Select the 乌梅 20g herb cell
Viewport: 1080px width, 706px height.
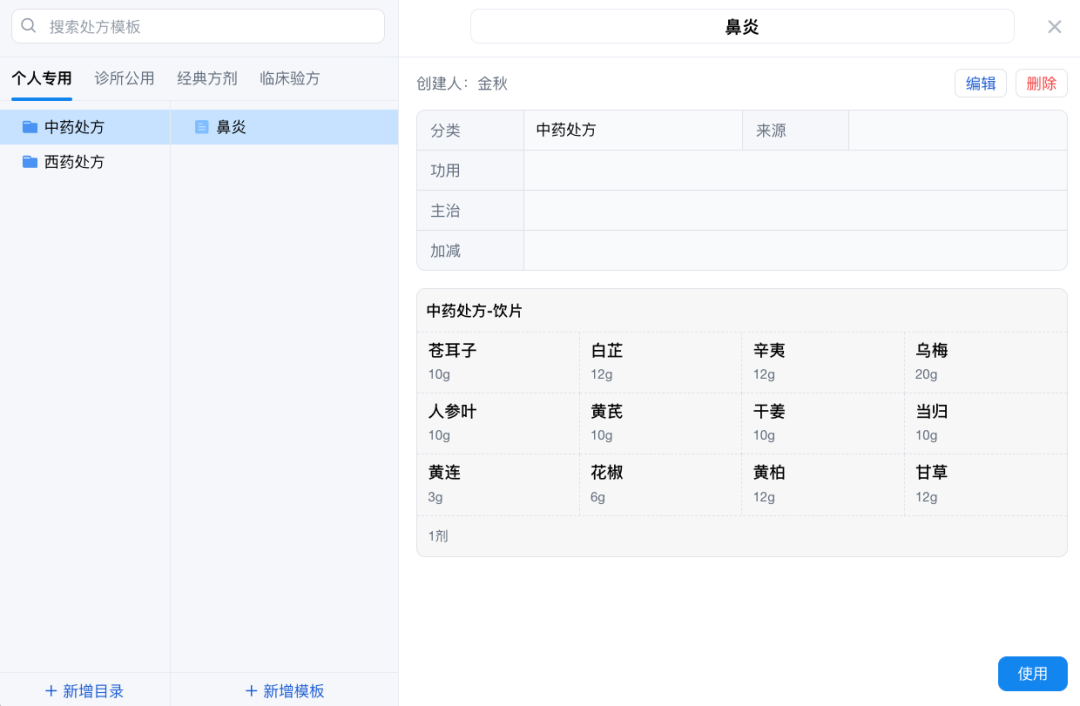pos(985,362)
